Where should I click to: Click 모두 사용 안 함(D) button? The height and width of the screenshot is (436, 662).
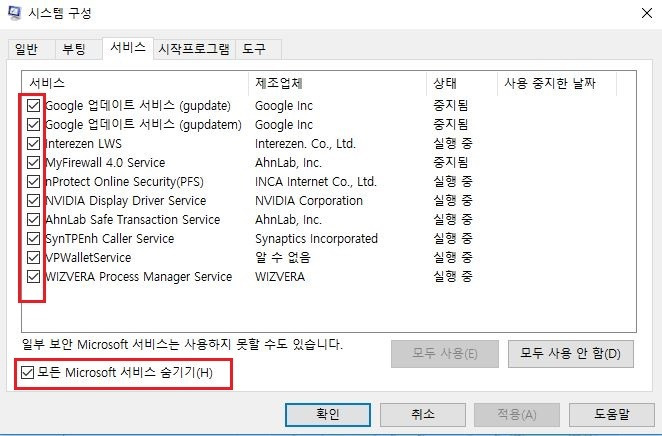click(x=570, y=353)
